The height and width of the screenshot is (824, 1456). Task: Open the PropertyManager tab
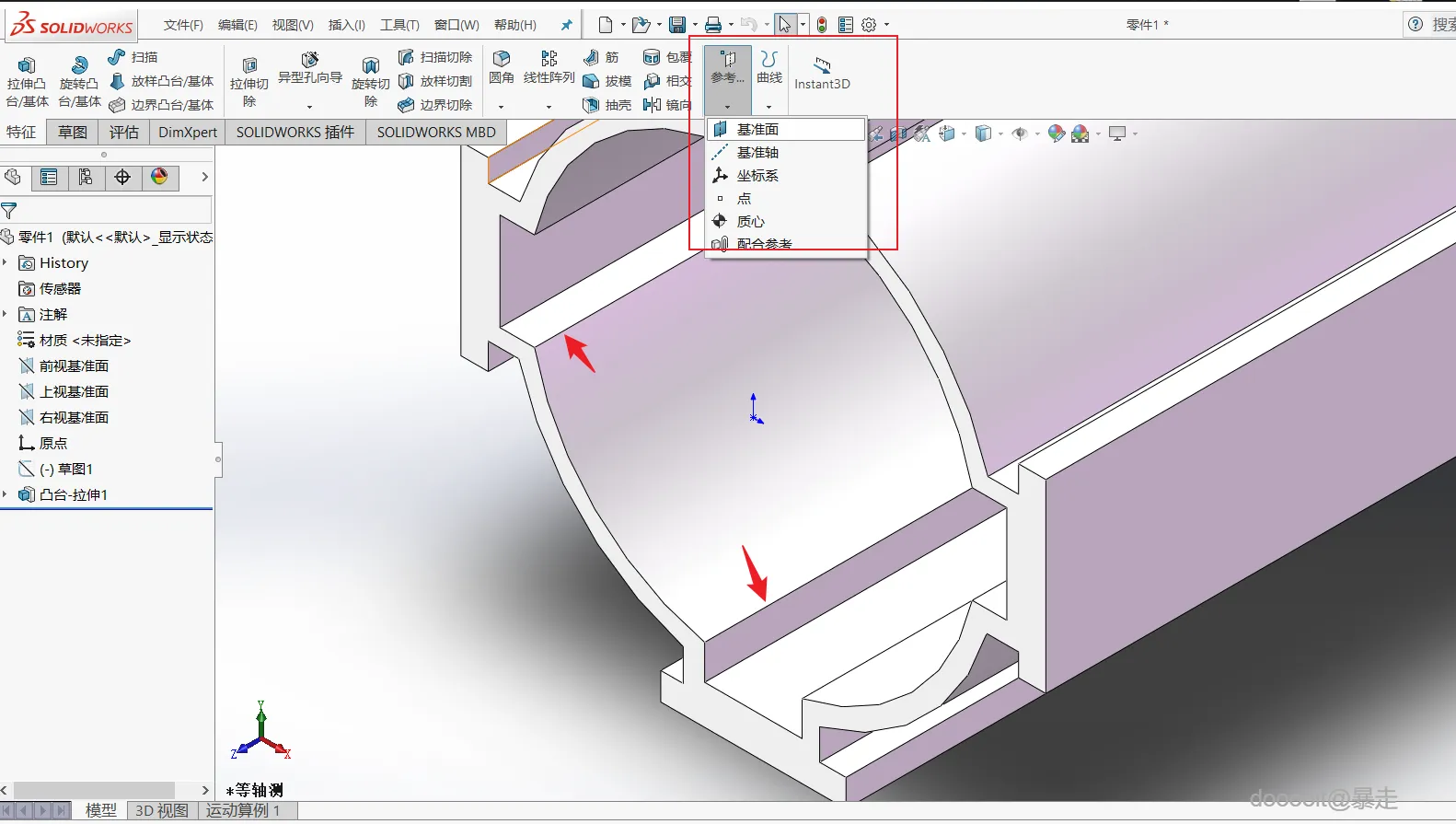[x=49, y=177]
